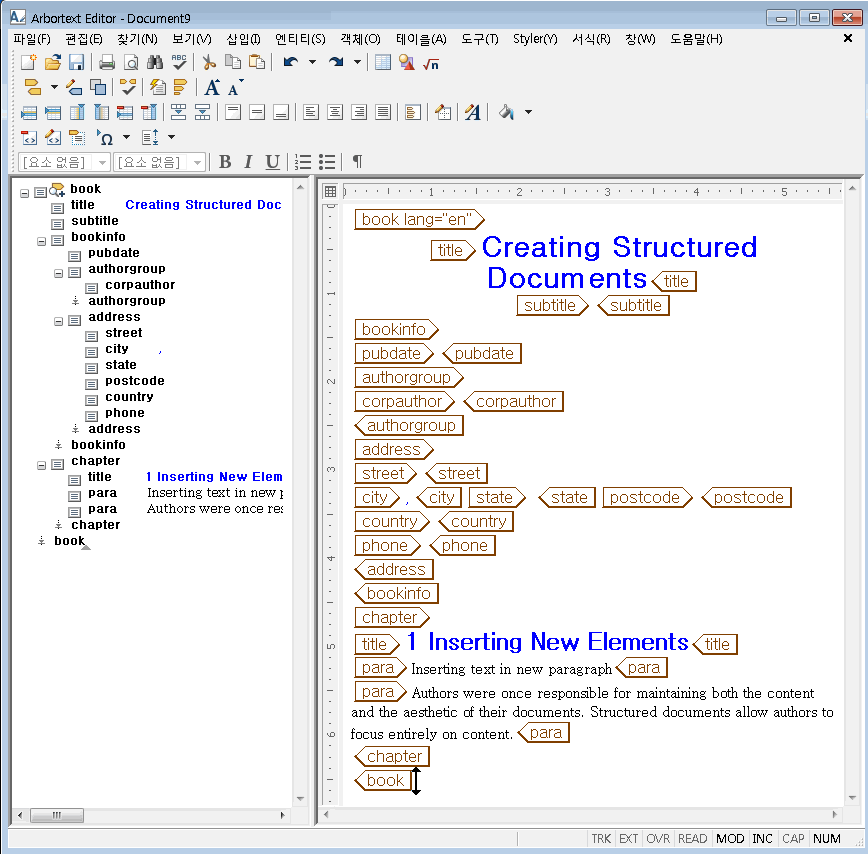868x854 pixels.
Task: Save the document with the floppy icon
Action: pyautogui.click(x=76, y=62)
